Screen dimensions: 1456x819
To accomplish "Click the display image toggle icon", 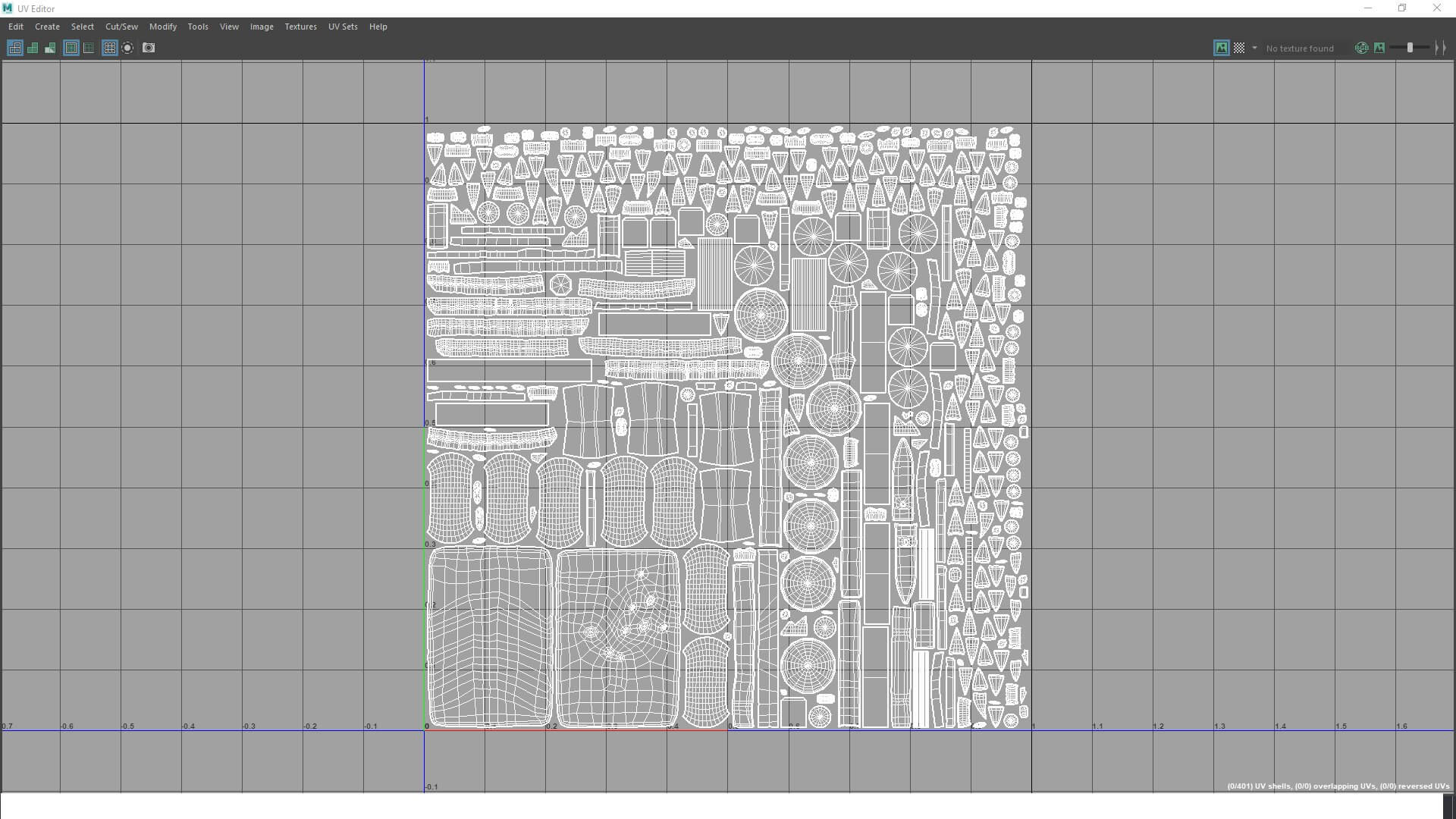I will pyautogui.click(x=1221, y=48).
